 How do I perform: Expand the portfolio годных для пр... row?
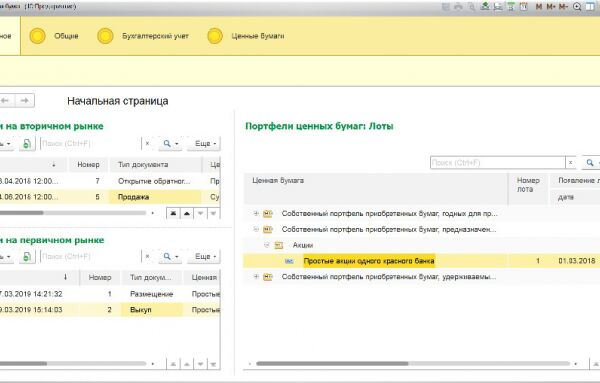click(x=256, y=214)
